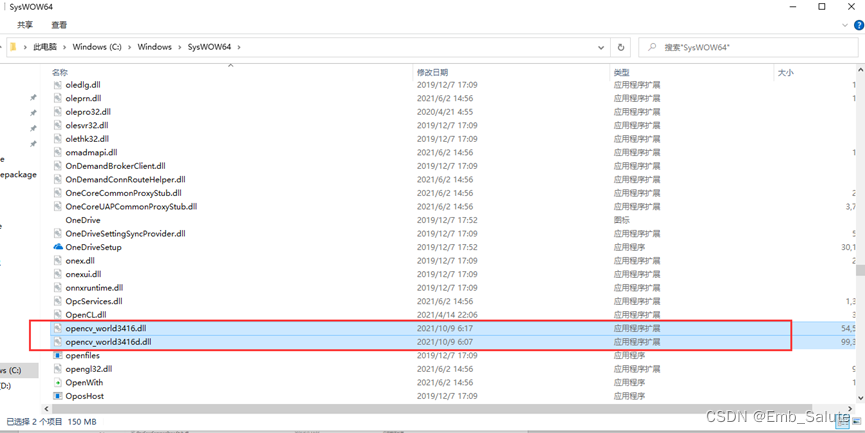Click the omadmapi.dll file icon
The width and height of the screenshot is (865, 433).
point(58,152)
